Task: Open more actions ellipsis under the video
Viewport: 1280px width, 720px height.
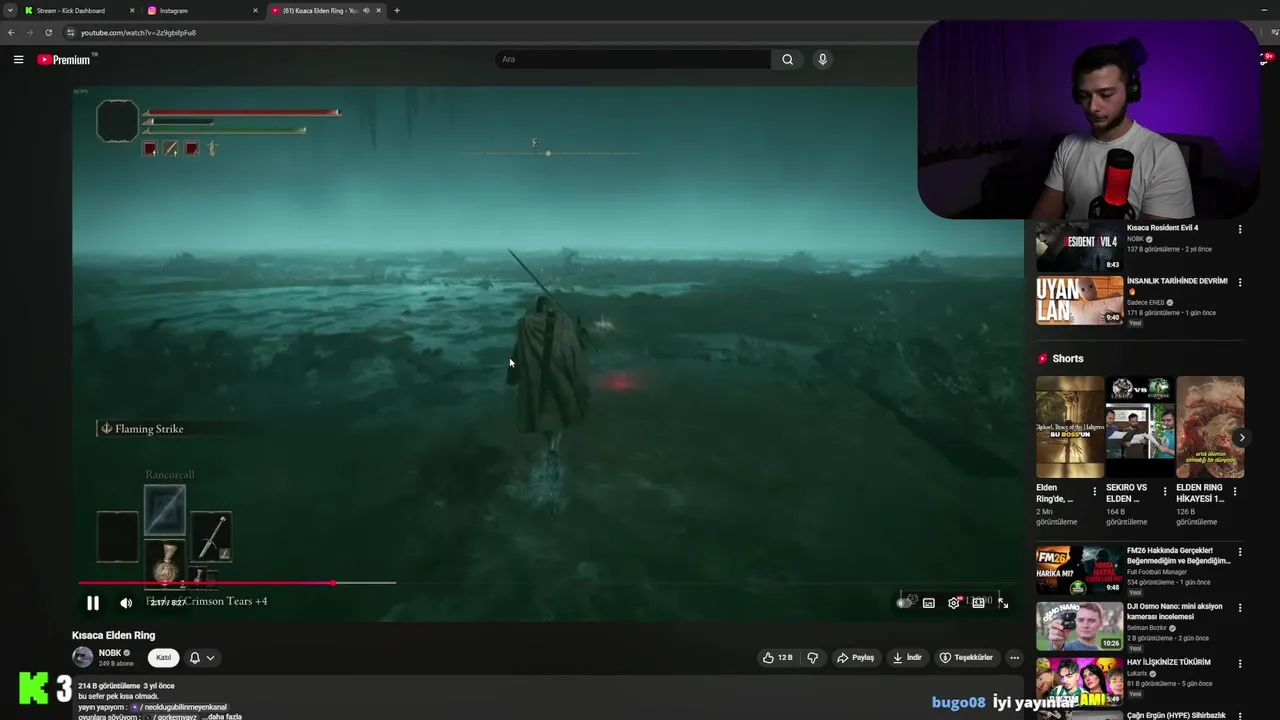Action: (x=1014, y=658)
